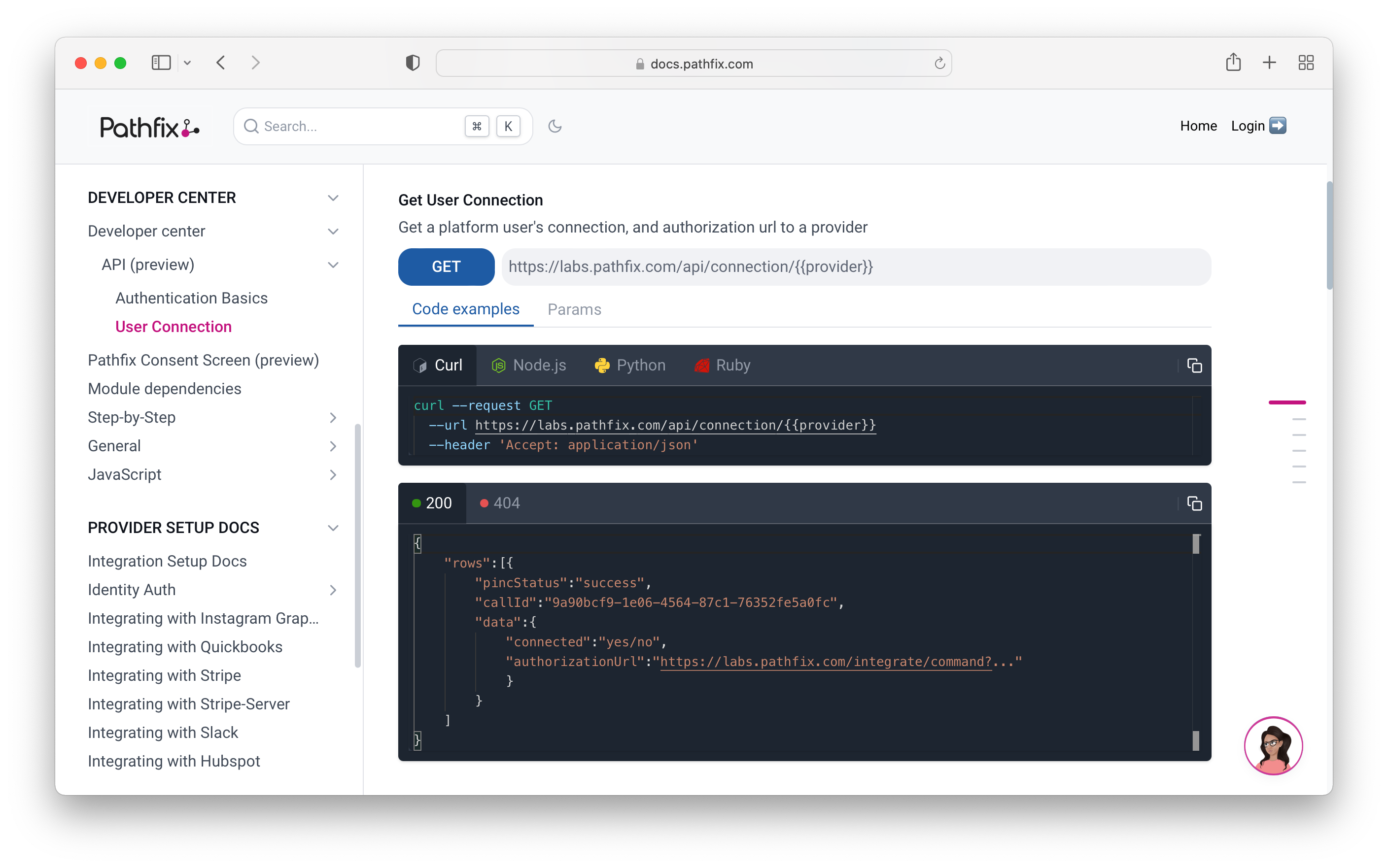Click the endpoint URL field

coord(856,267)
